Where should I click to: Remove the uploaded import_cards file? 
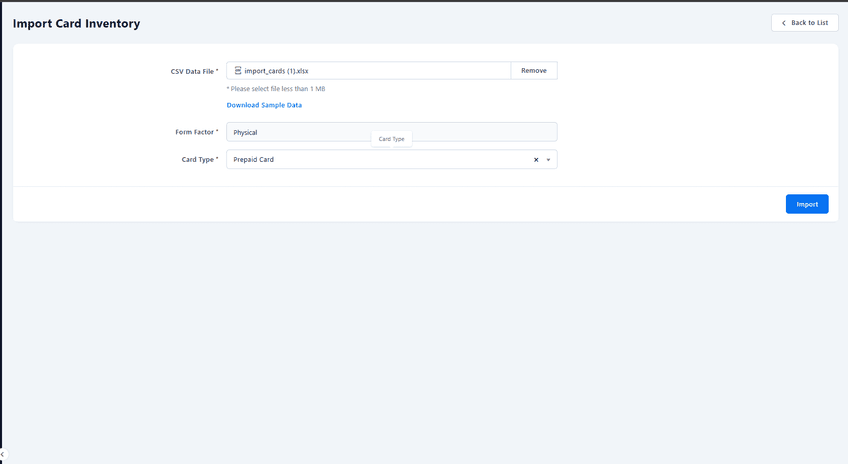click(x=534, y=71)
